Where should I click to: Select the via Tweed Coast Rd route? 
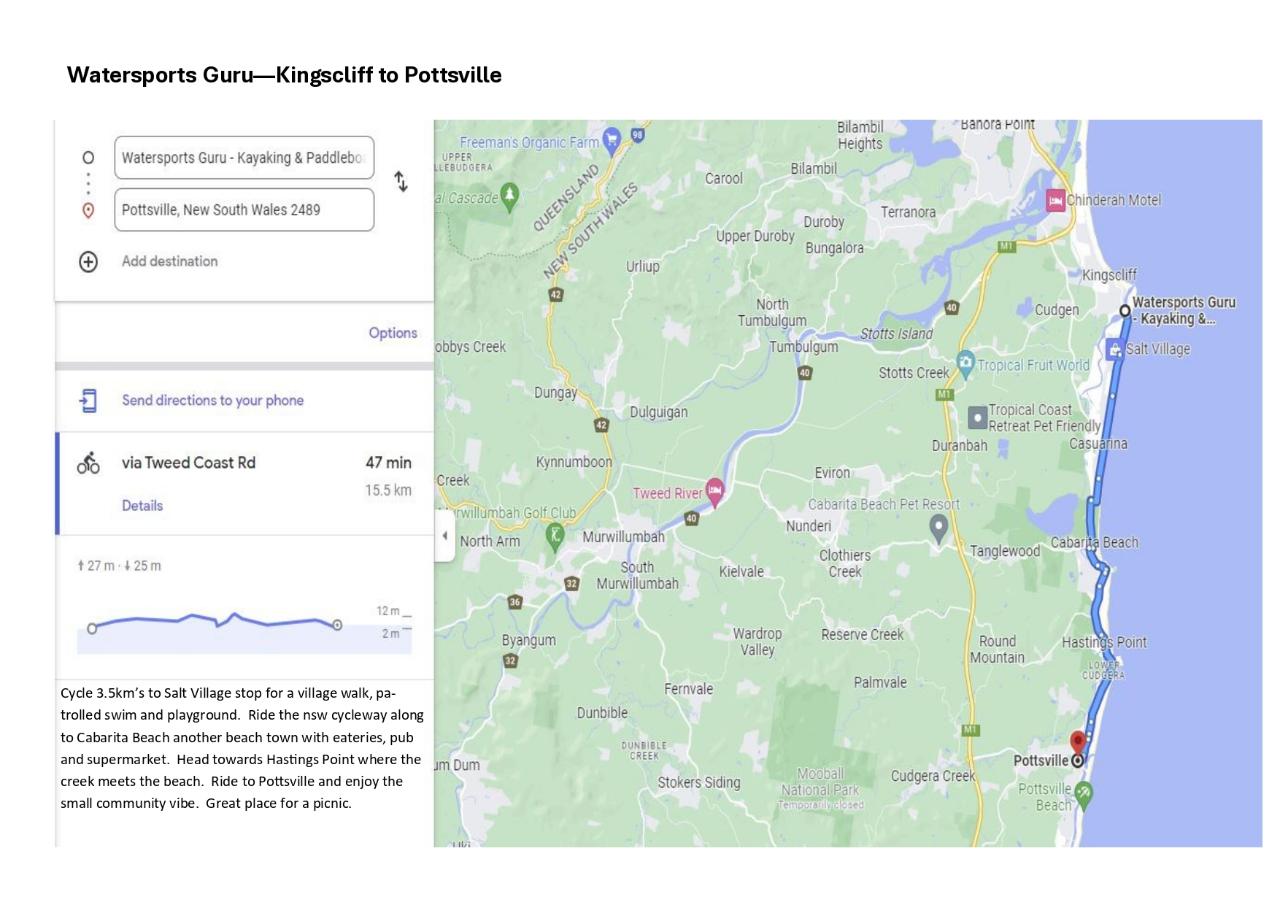pyautogui.click(x=188, y=463)
